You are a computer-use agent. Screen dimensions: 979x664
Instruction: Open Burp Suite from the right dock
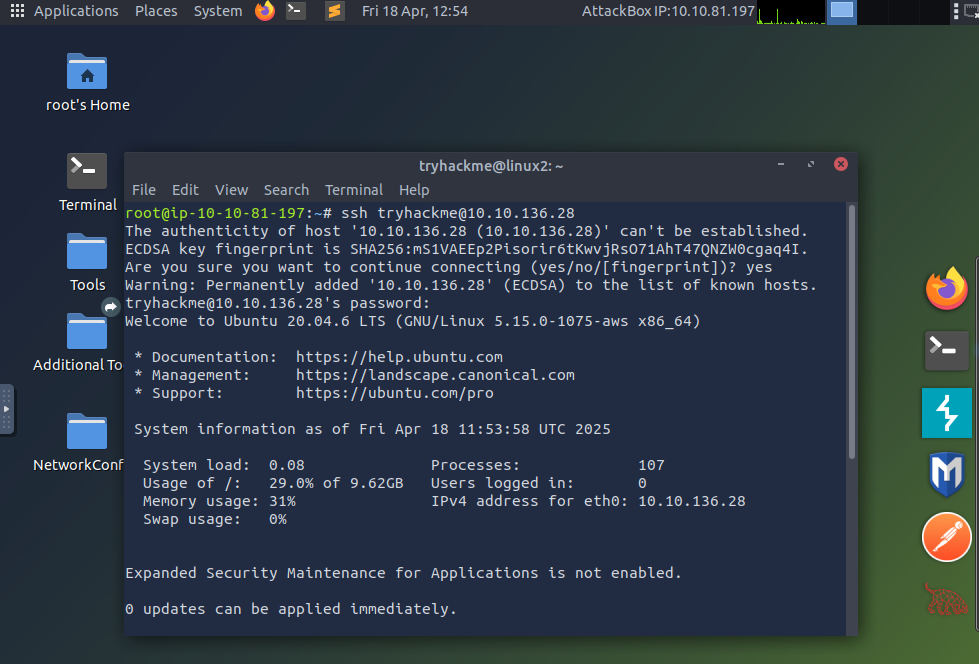[947, 412]
